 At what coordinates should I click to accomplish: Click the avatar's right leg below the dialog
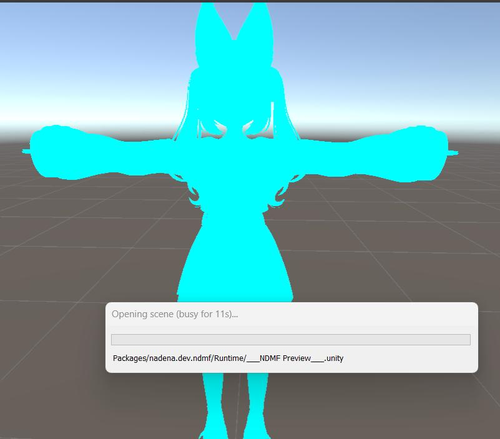point(257,405)
